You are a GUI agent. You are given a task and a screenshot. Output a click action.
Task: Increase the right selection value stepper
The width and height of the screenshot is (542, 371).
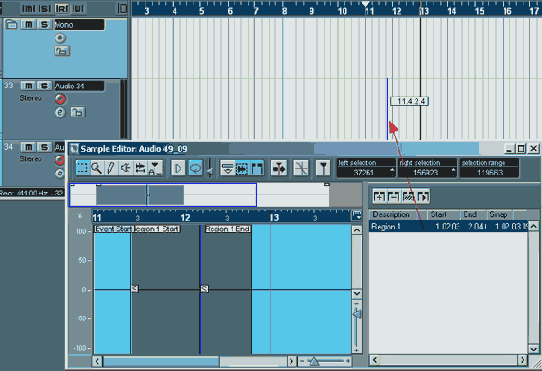point(453,170)
